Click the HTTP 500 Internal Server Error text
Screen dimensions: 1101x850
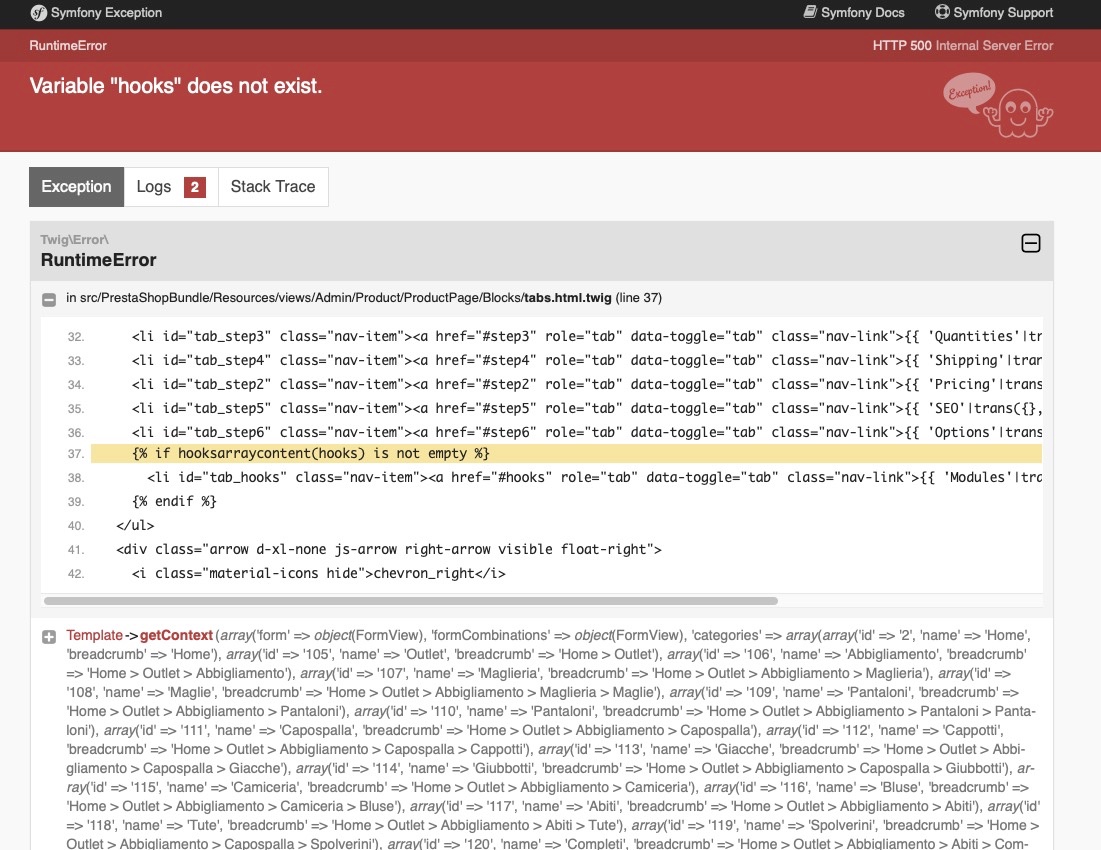coord(963,46)
